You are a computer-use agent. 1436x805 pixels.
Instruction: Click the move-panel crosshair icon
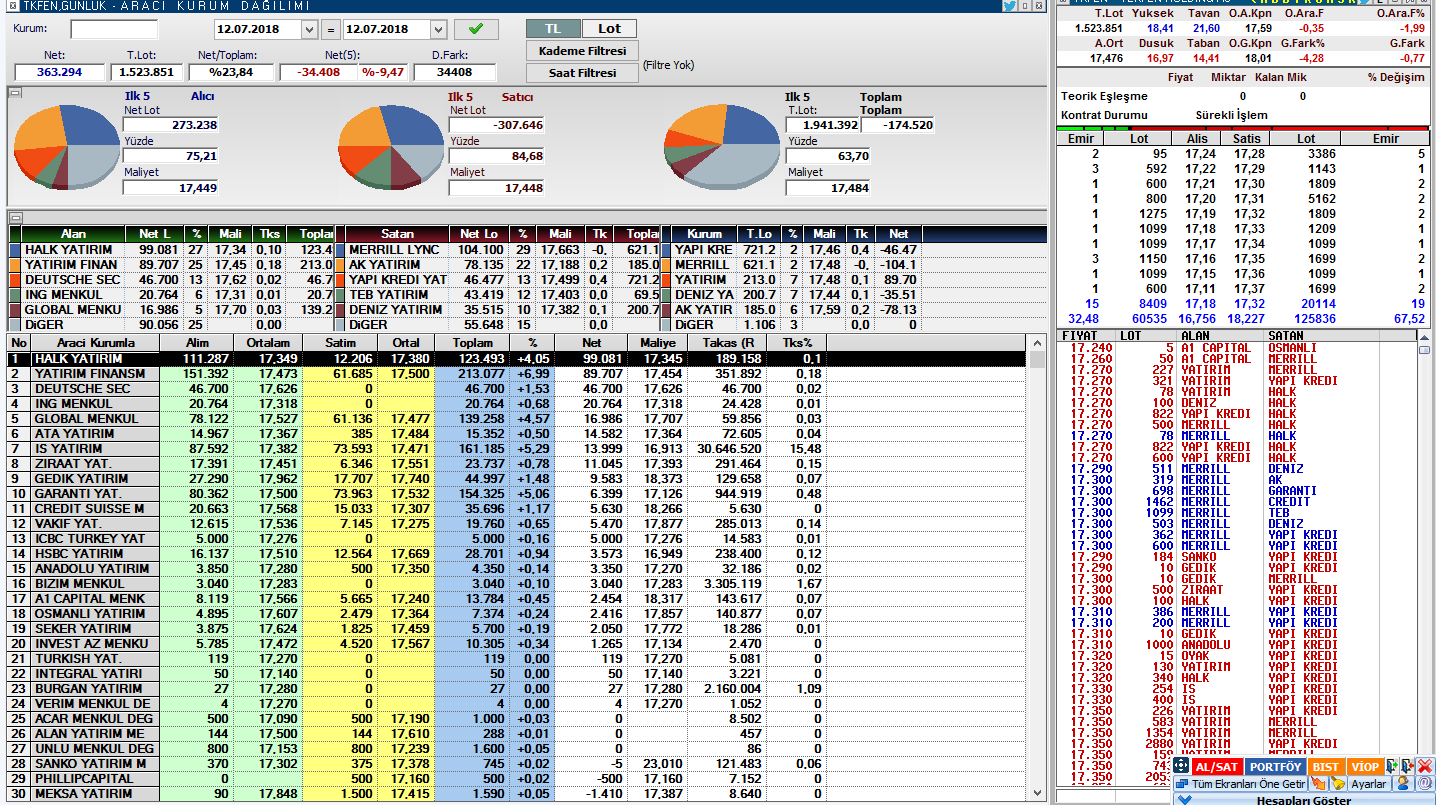(x=1181, y=766)
